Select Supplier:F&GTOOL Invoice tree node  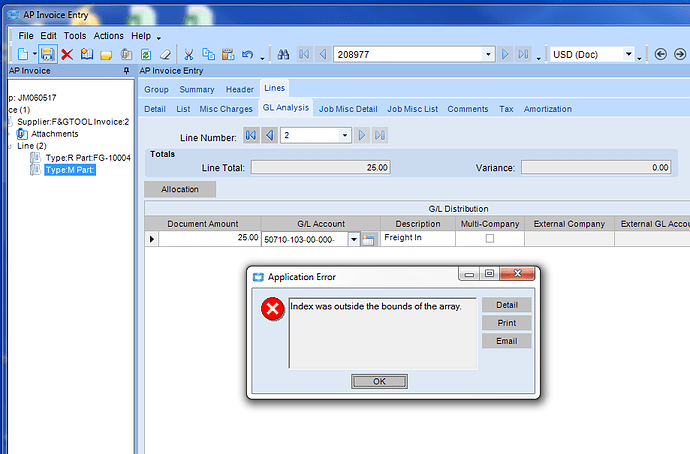pyautogui.click(x=73, y=122)
